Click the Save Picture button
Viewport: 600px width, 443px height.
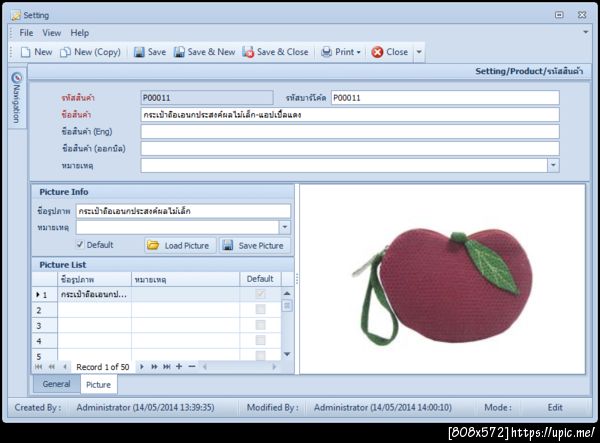pyautogui.click(x=254, y=245)
